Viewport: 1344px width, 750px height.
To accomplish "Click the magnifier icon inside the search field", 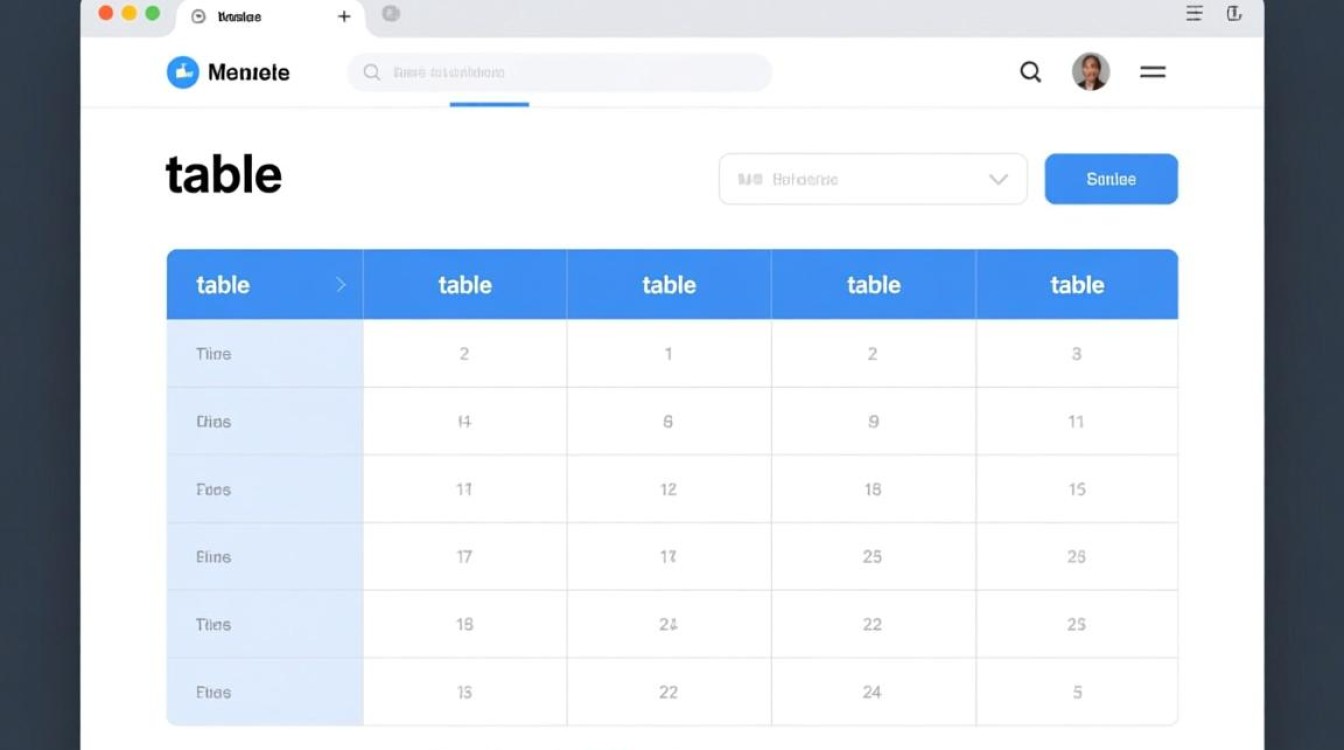I will pos(370,72).
